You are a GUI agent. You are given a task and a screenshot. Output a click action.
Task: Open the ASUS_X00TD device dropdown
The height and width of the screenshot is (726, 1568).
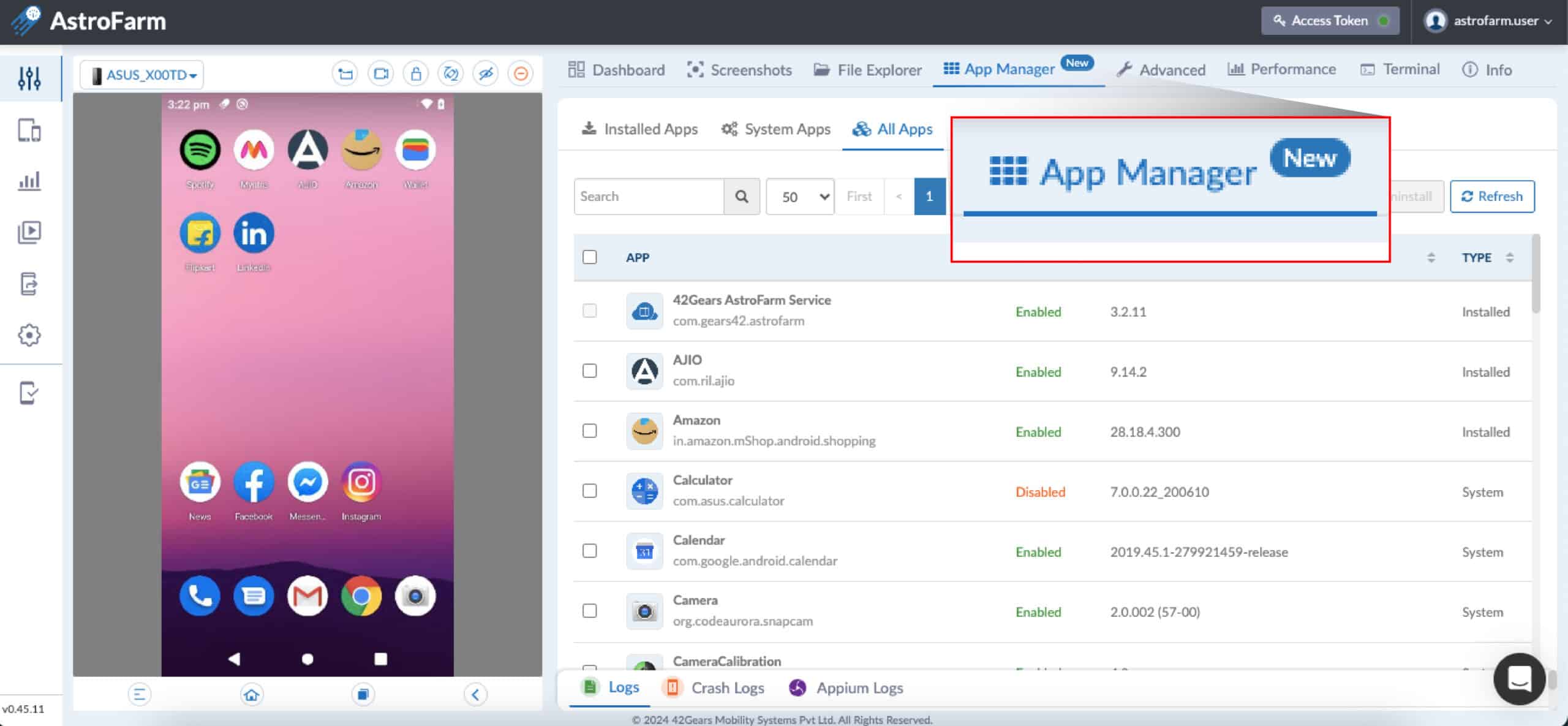(143, 75)
